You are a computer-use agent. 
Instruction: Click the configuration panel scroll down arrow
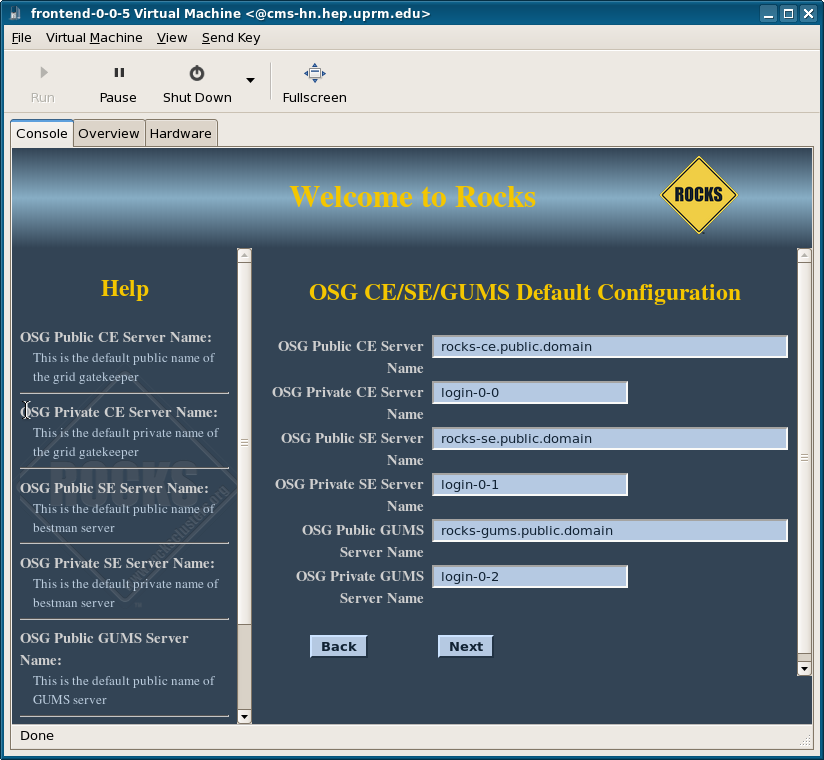point(804,667)
